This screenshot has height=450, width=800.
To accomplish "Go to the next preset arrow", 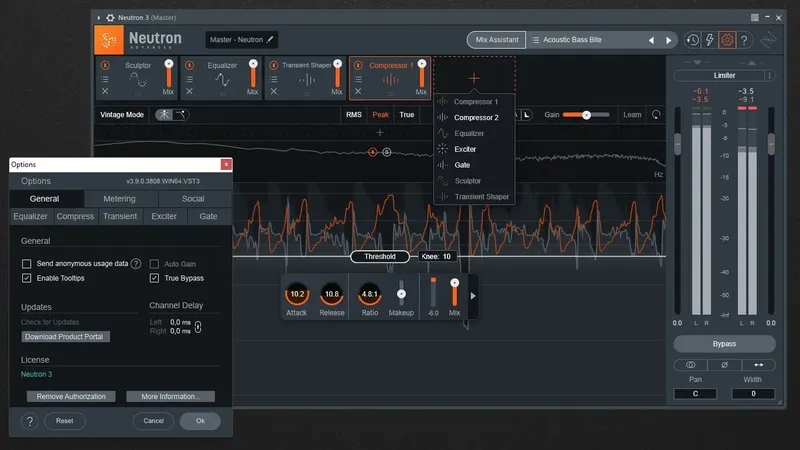I will [668, 40].
